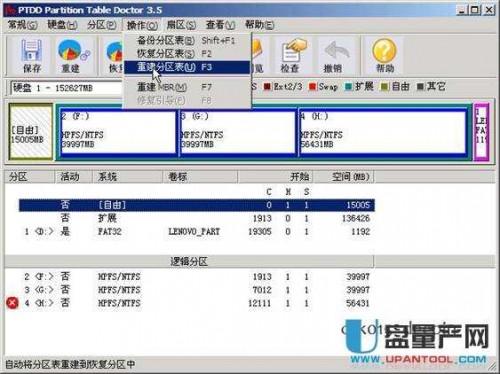The height and width of the screenshot is (374, 500).
Task: Click the 开始 column header
Action: 276,177
